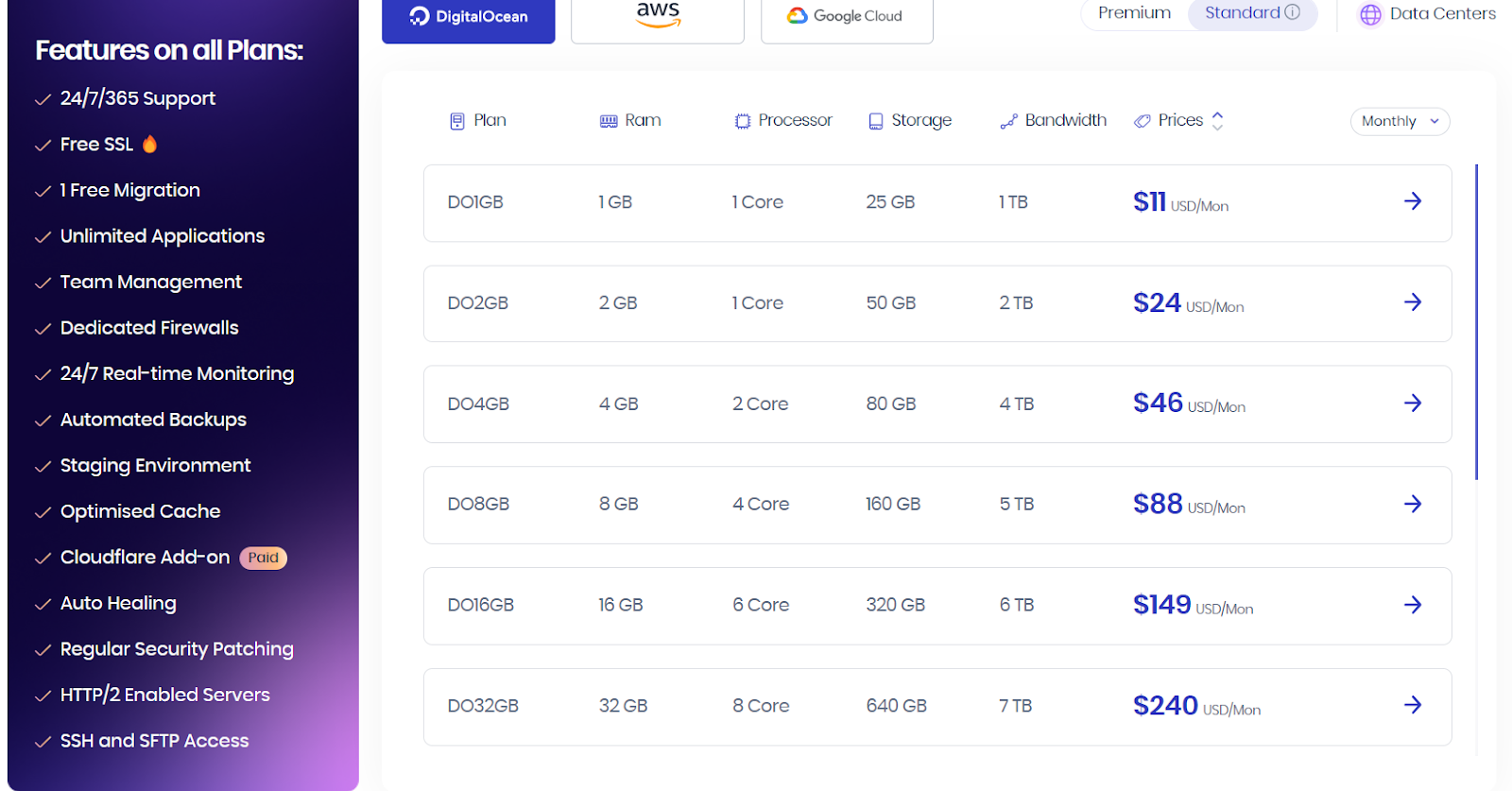Click the arrow on DO2GB plan
The height and width of the screenshot is (791, 1512).
tap(1413, 302)
